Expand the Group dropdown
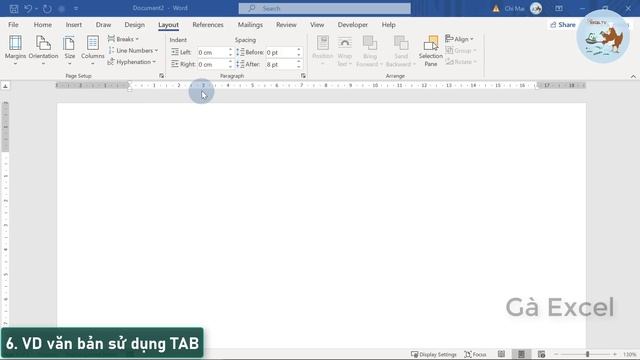This screenshot has height=360, width=640. tap(461, 51)
